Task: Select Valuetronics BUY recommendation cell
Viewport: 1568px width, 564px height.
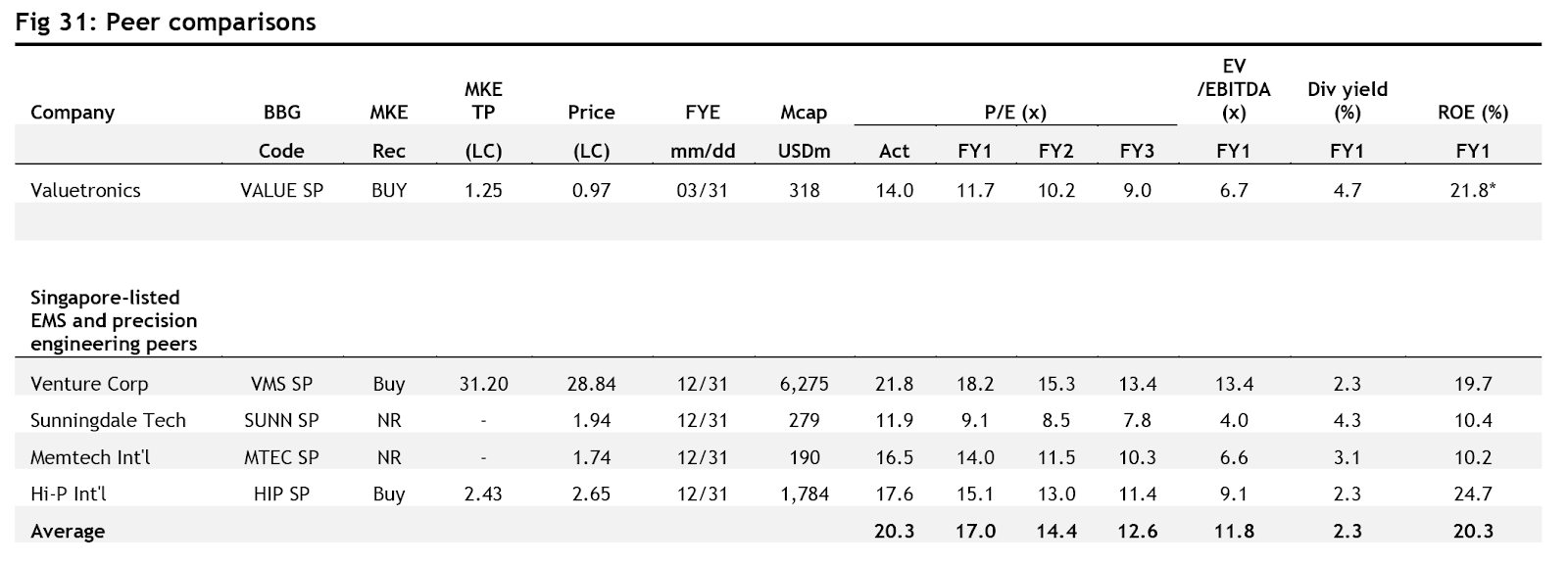Action: coord(388,190)
